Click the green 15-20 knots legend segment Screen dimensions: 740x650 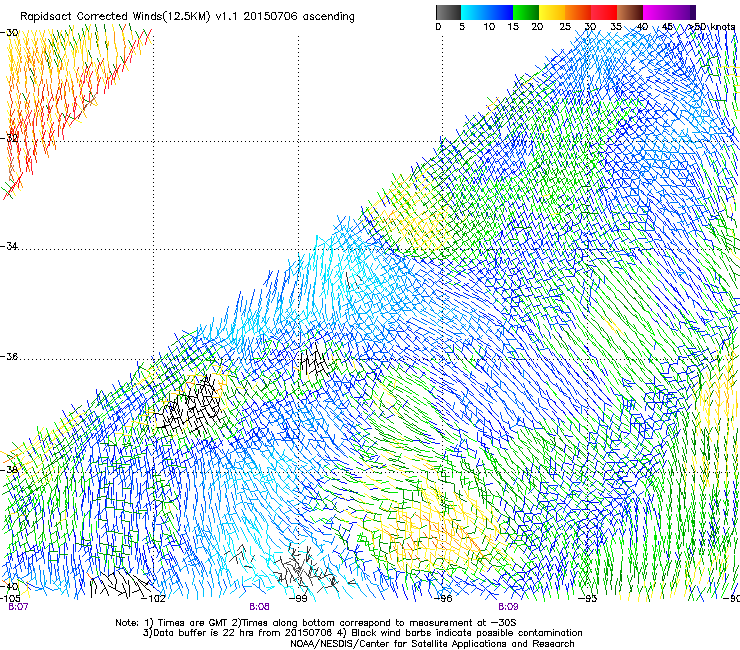pos(526,12)
